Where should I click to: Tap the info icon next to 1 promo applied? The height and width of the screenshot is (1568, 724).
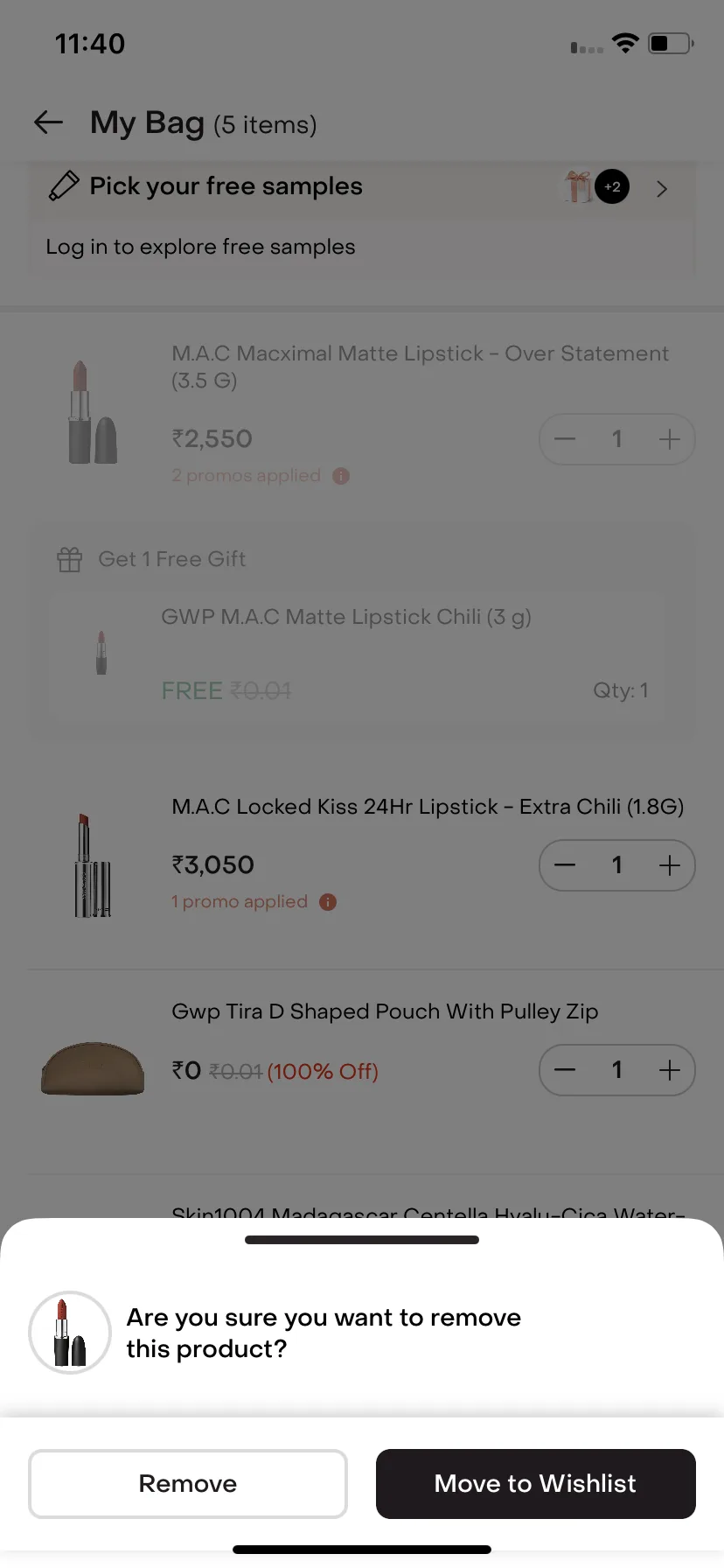tap(328, 902)
